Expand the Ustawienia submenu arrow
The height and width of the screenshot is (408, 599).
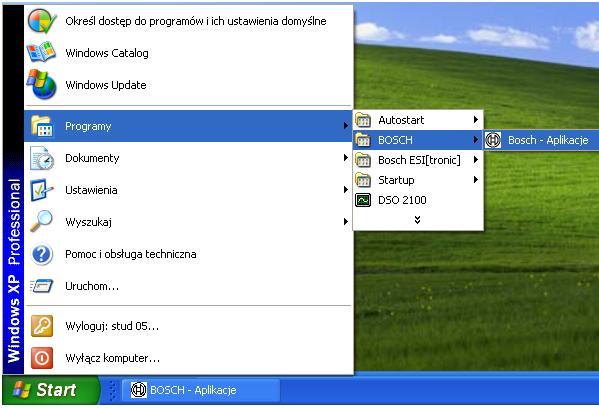(345, 189)
